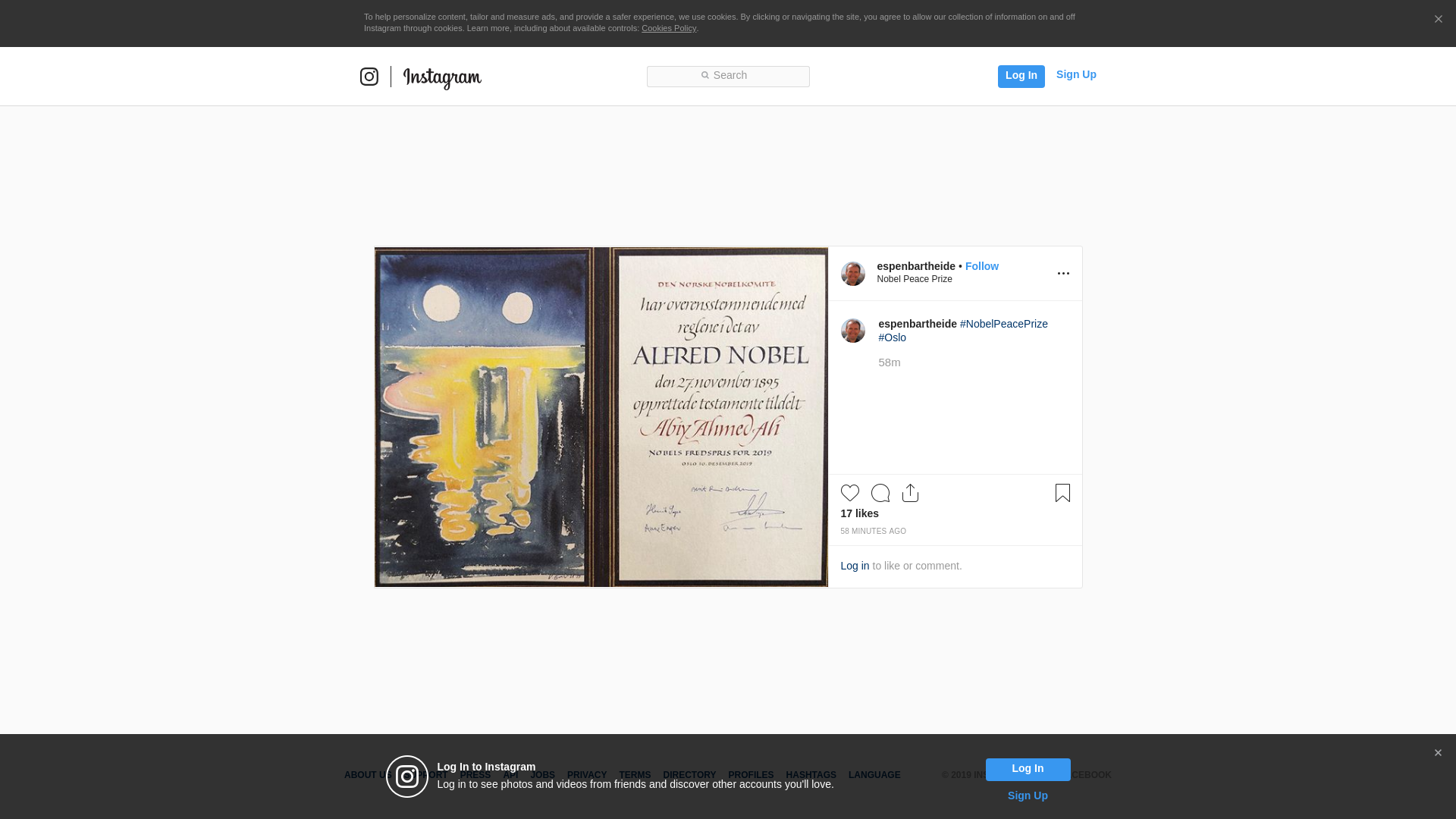Open espenbartheide profile picture in post header
This screenshot has height=819, width=1456.
tap(853, 274)
